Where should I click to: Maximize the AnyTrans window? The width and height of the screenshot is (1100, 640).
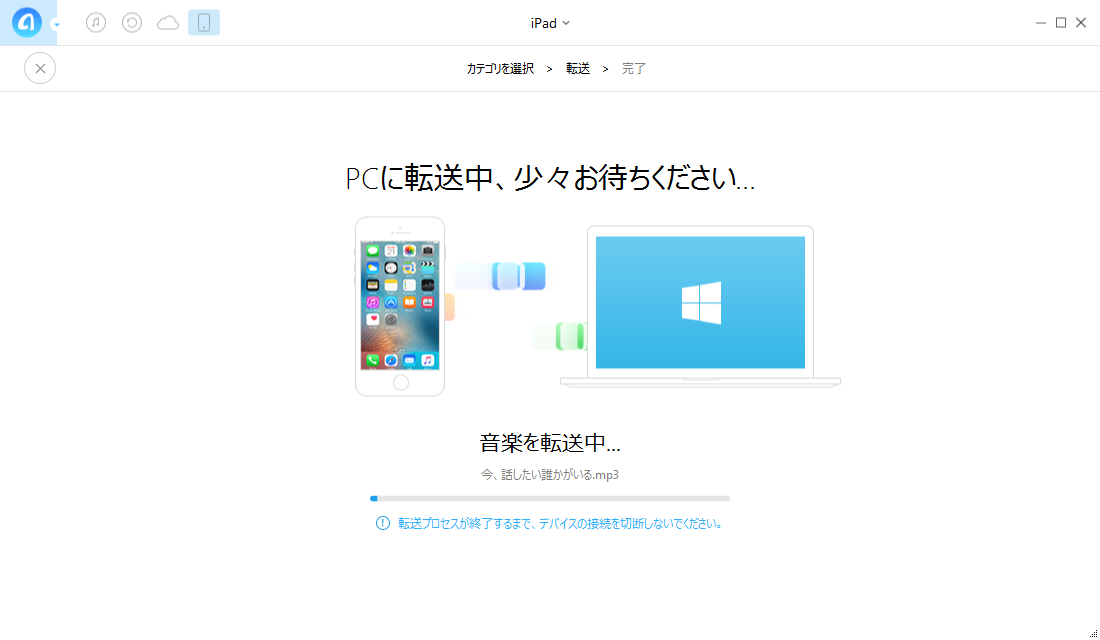(x=1061, y=23)
